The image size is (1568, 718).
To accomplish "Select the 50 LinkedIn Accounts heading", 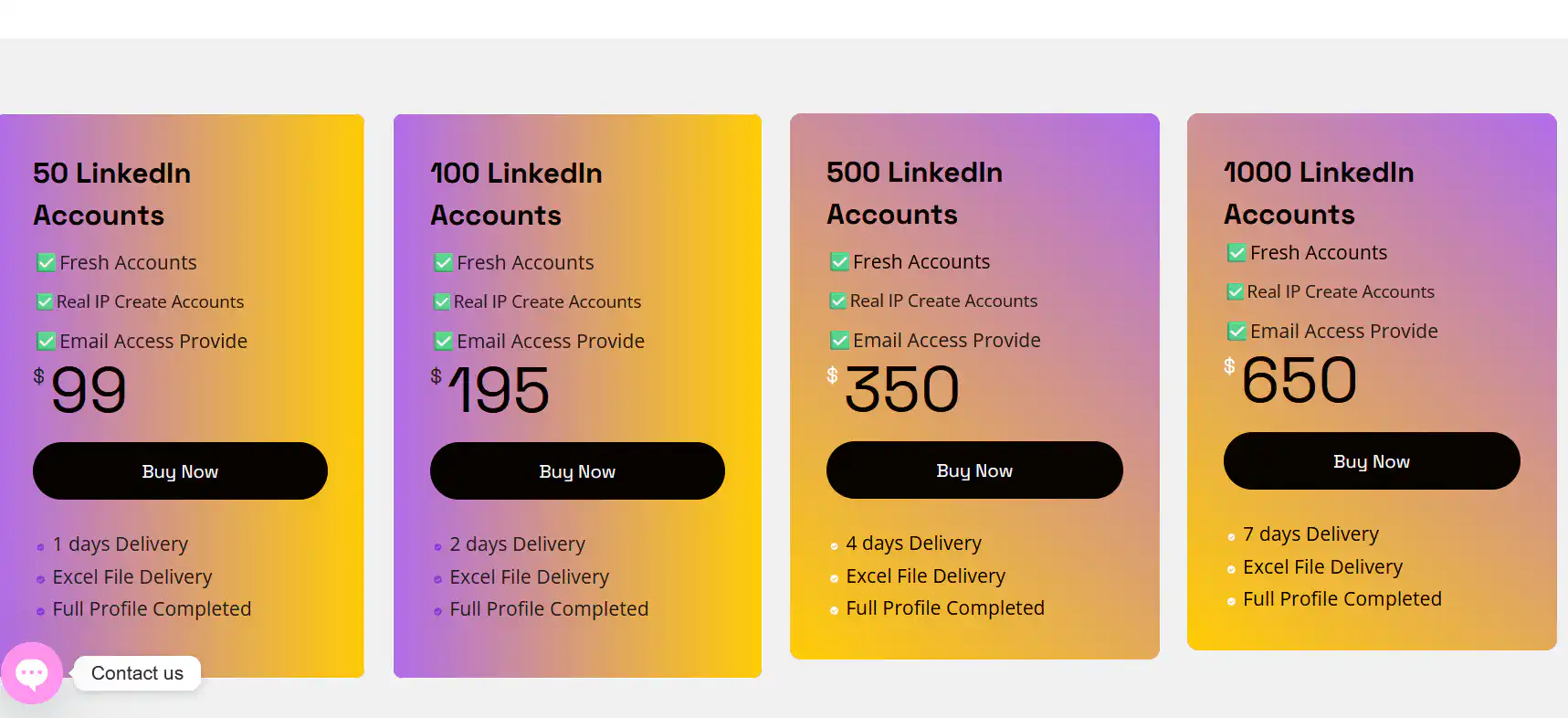I will pos(112,194).
